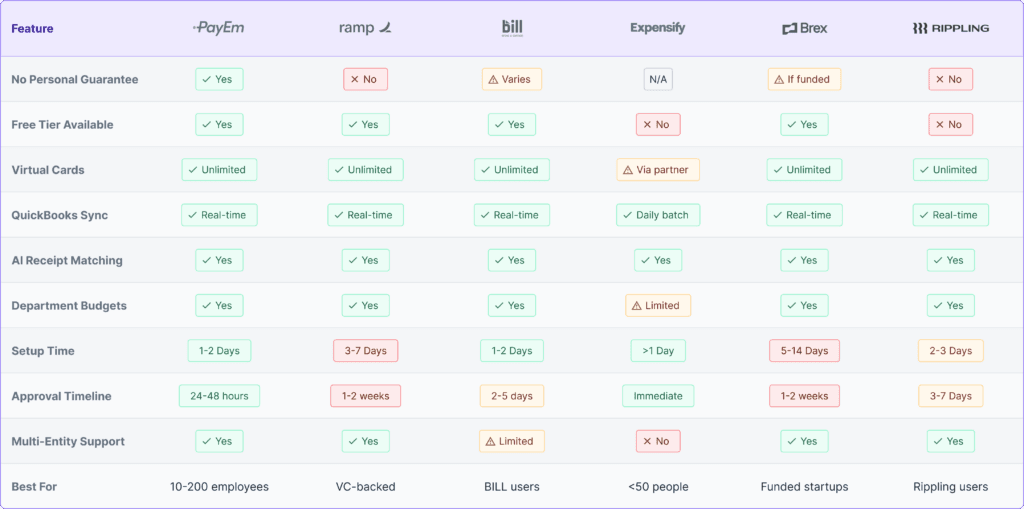Select the Feature column header
This screenshot has height=509, width=1024.
pyautogui.click(x=32, y=29)
